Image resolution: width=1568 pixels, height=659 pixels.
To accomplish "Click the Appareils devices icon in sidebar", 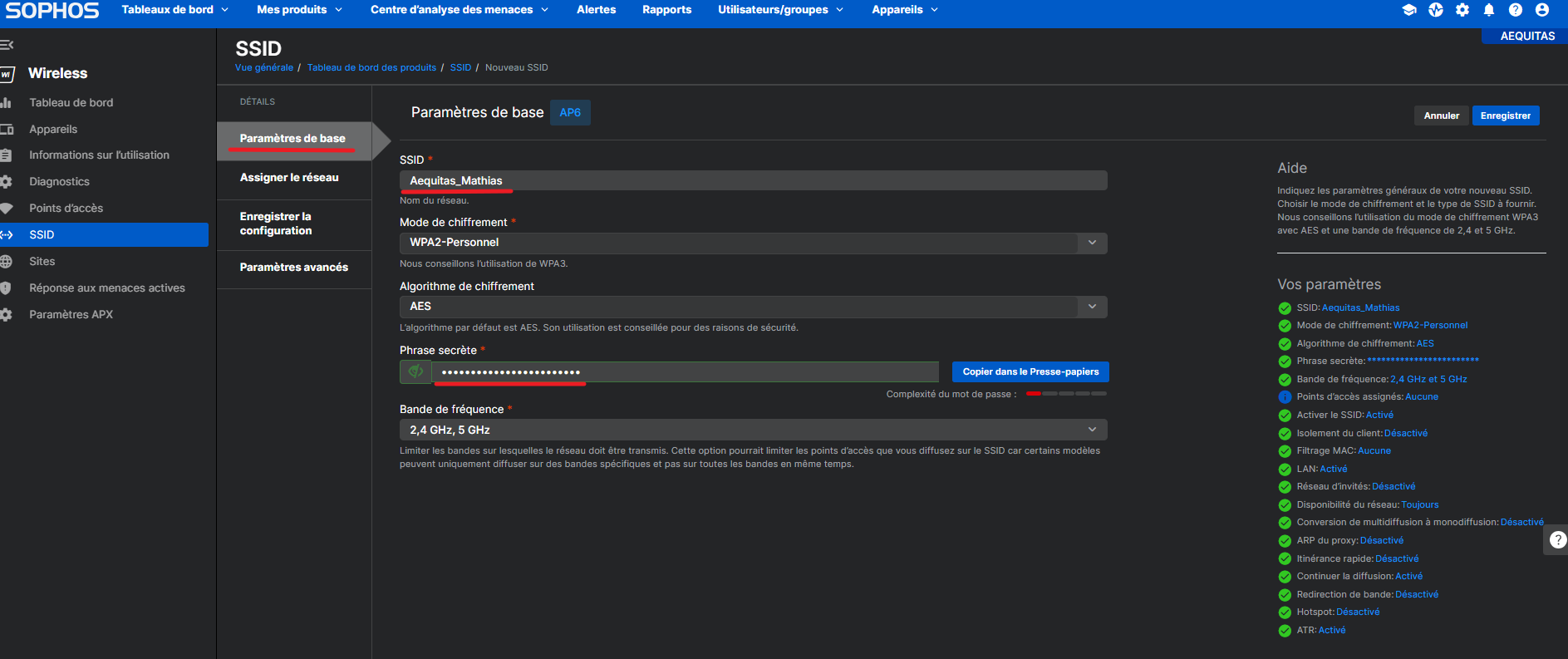I will click(x=7, y=130).
